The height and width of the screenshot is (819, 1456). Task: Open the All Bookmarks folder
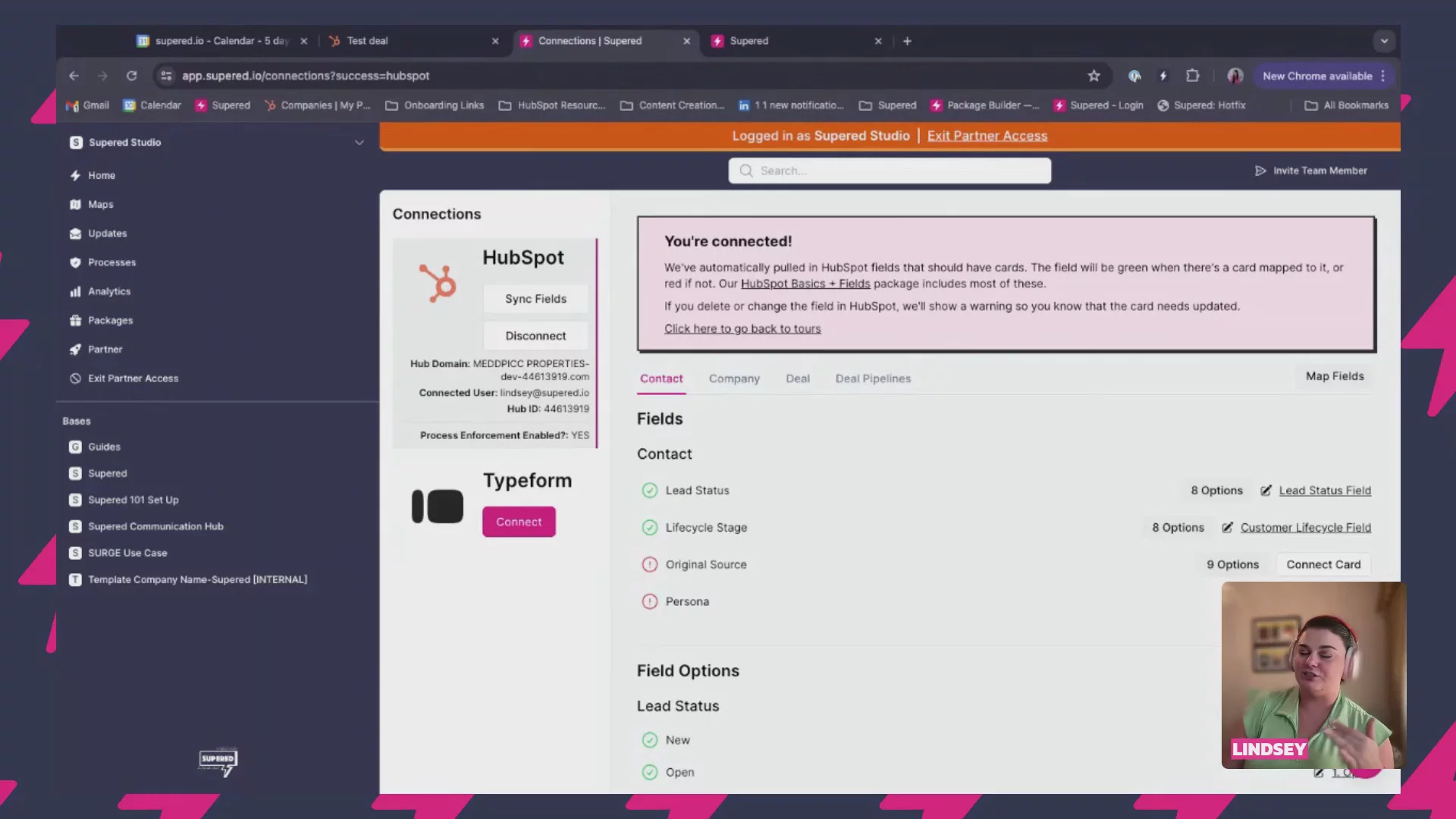point(1347,105)
